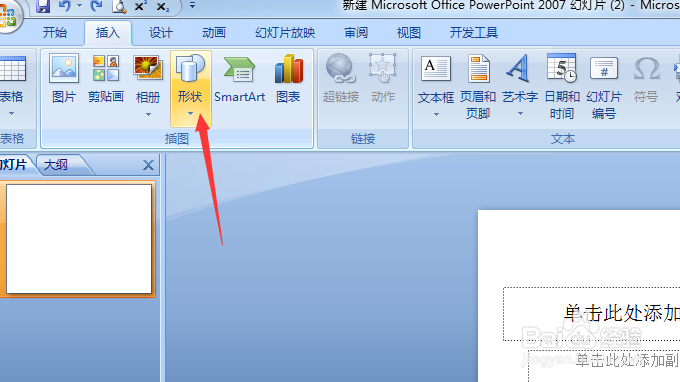Apply subscript from quick access toolbar

(x=163, y=7)
